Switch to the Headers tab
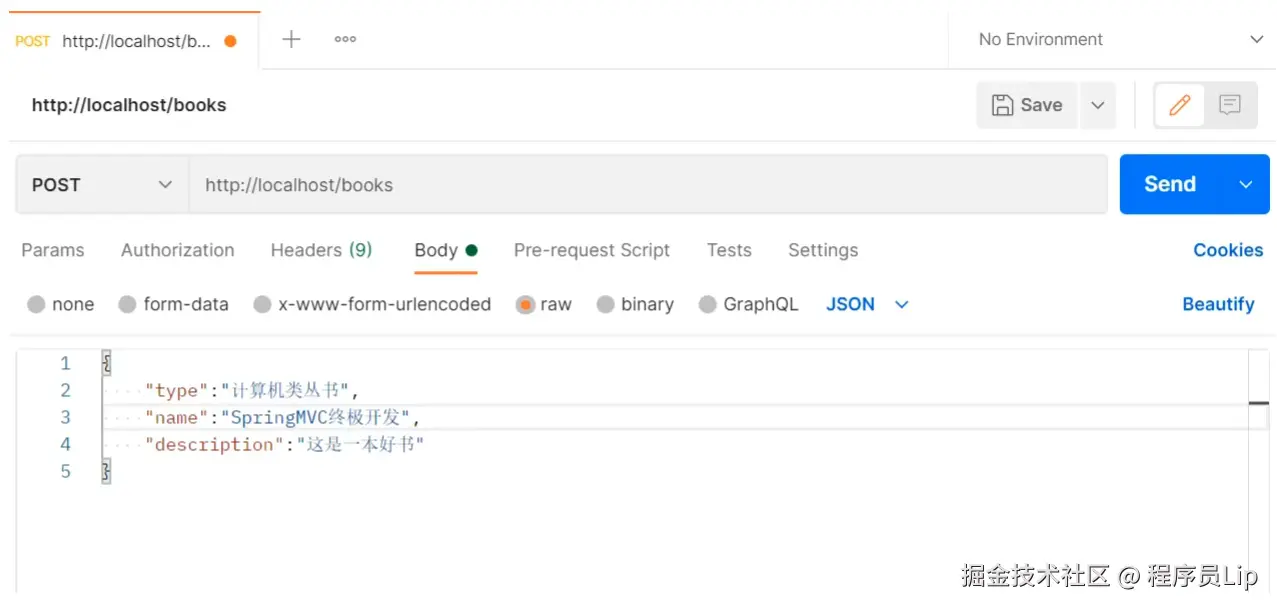This screenshot has width=1277, height=609. click(321, 250)
